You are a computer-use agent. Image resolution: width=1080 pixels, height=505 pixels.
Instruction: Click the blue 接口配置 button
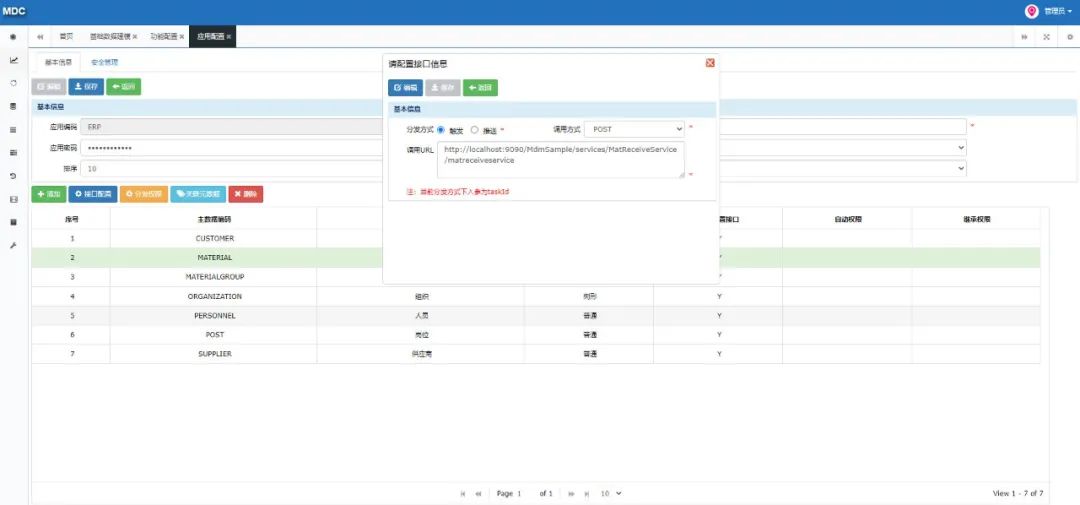(93, 194)
